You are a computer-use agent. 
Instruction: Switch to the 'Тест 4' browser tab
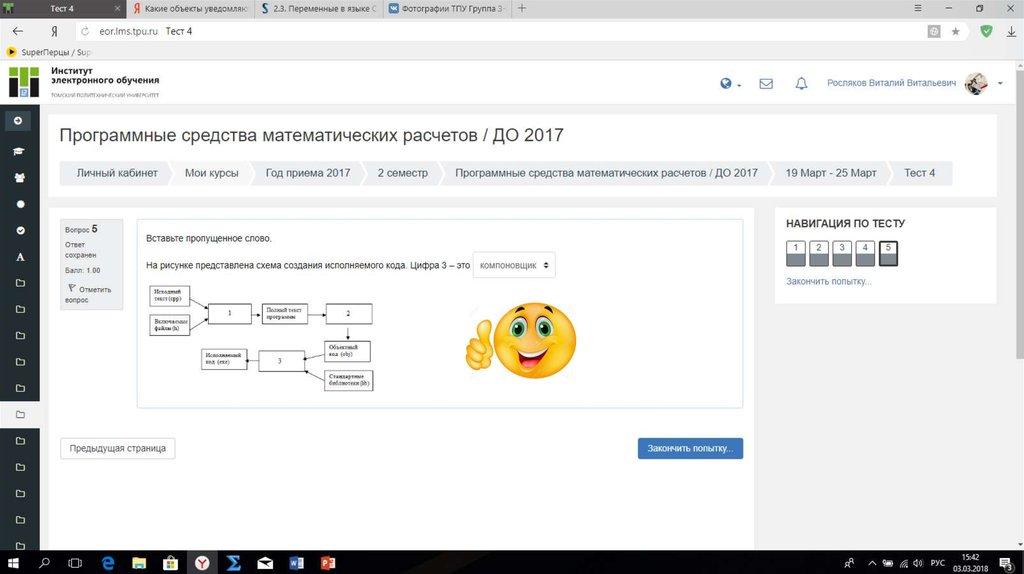coord(62,8)
